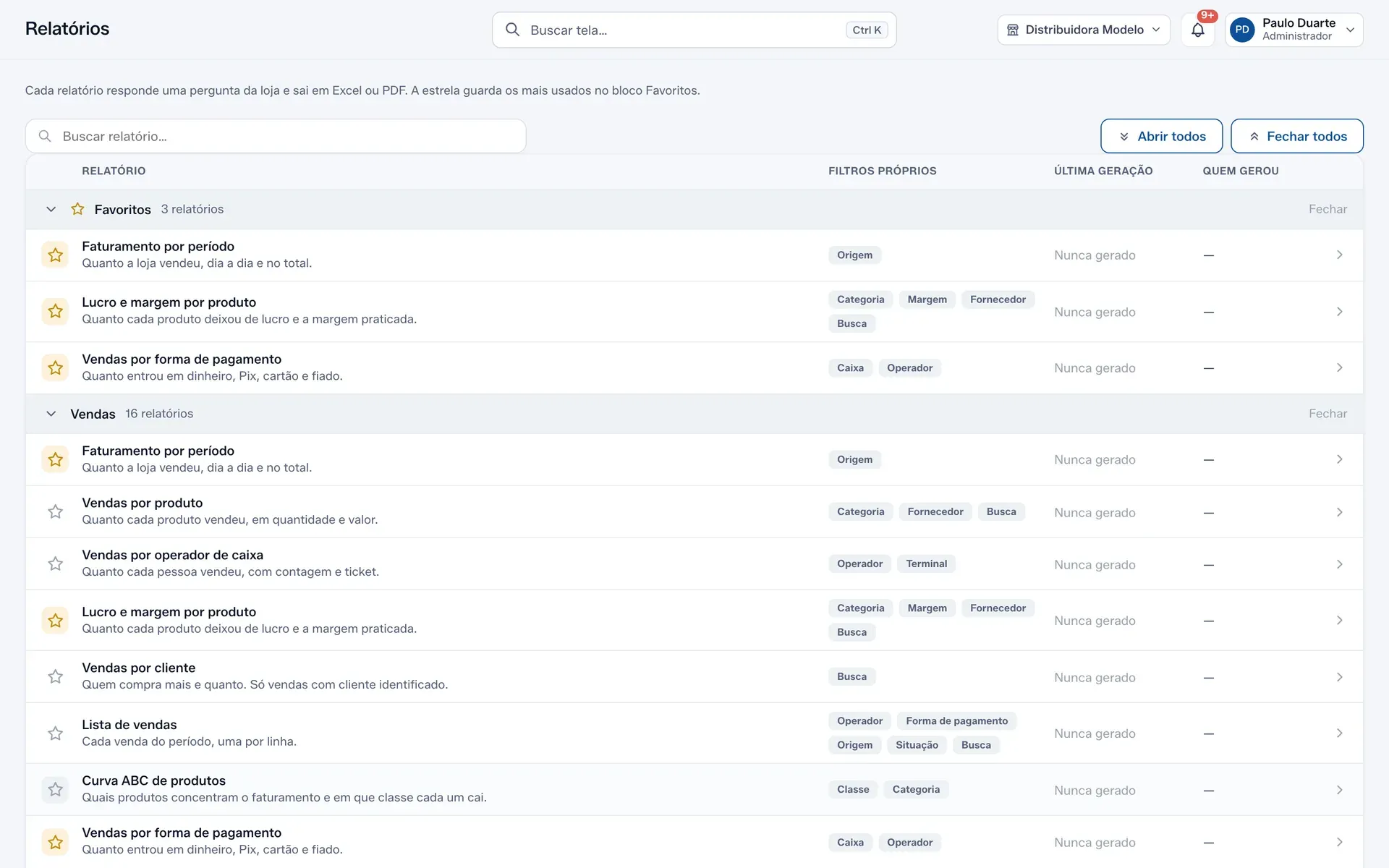
Task: Click Forma de pagamento filter tag
Action: pyautogui.click(x=956, y=721)
